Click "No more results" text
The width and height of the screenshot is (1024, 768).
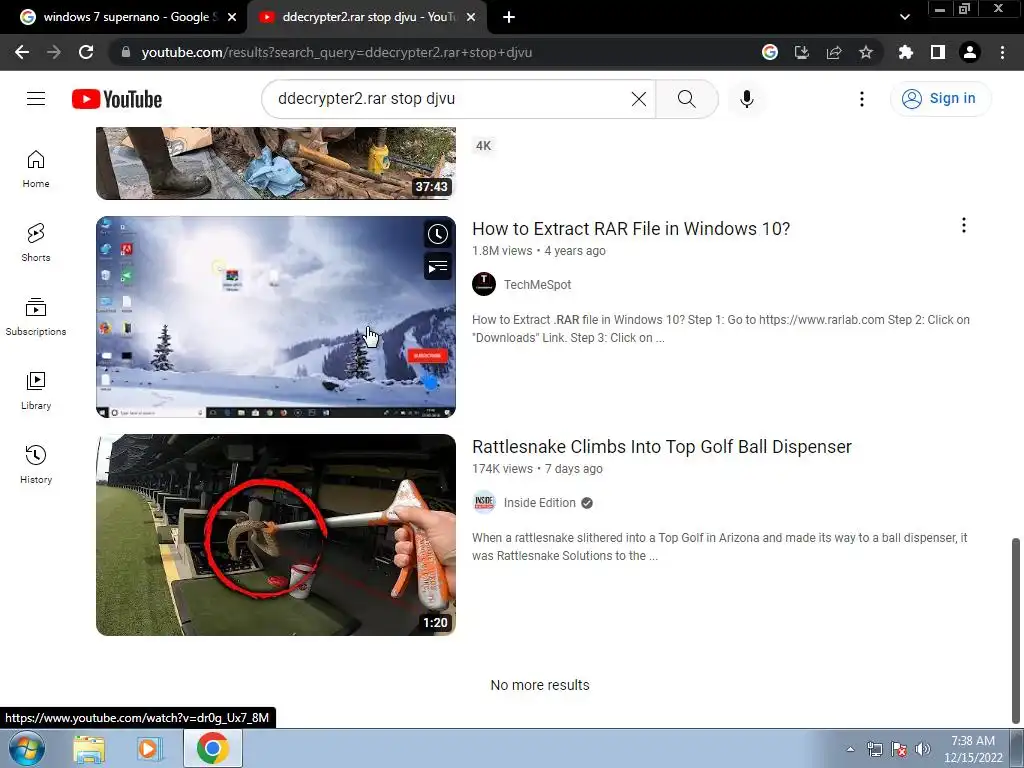pyautogui.click(x=540, y=685)
